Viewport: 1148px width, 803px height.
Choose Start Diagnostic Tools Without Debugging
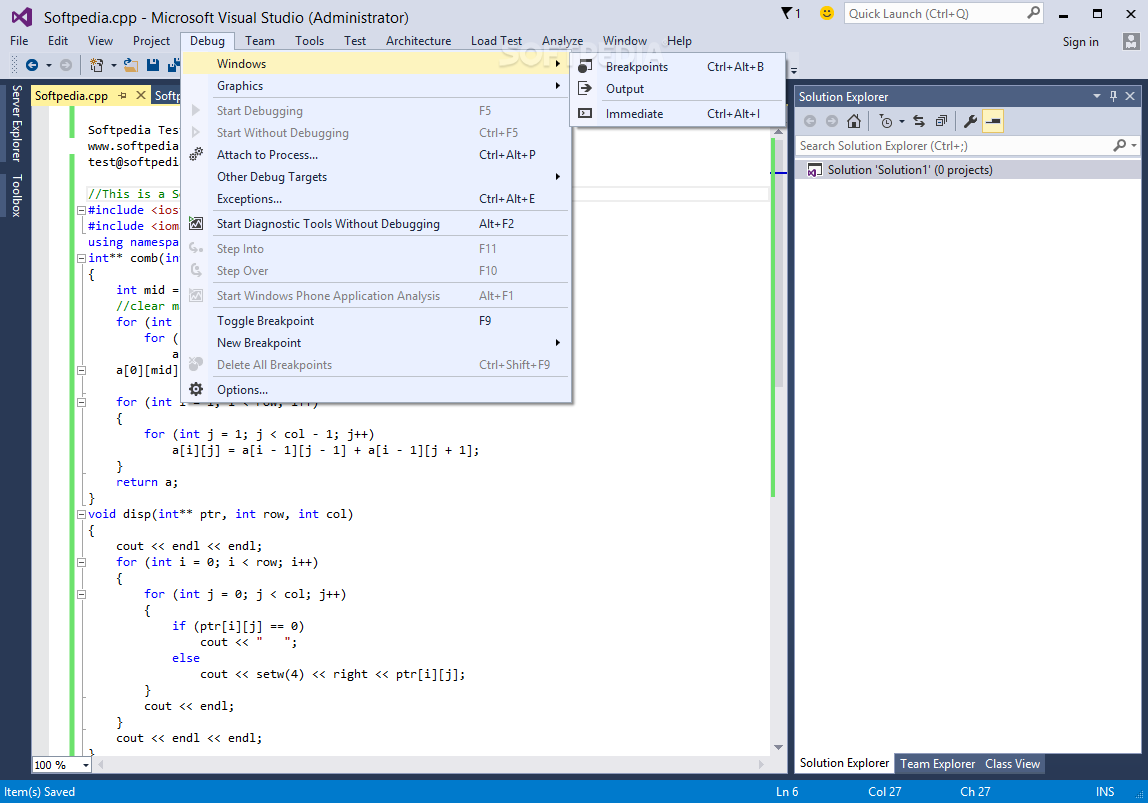coord(376,223)
